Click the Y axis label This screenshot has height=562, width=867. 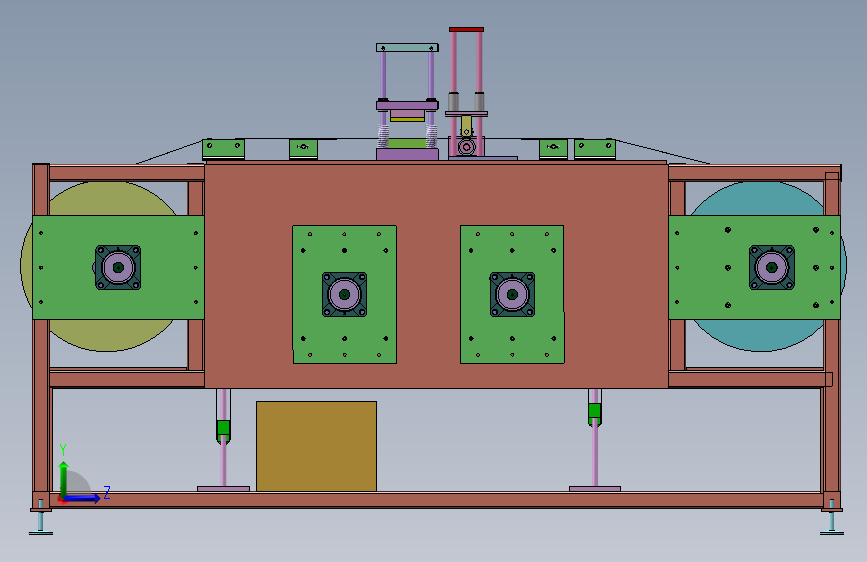(63, 450)
